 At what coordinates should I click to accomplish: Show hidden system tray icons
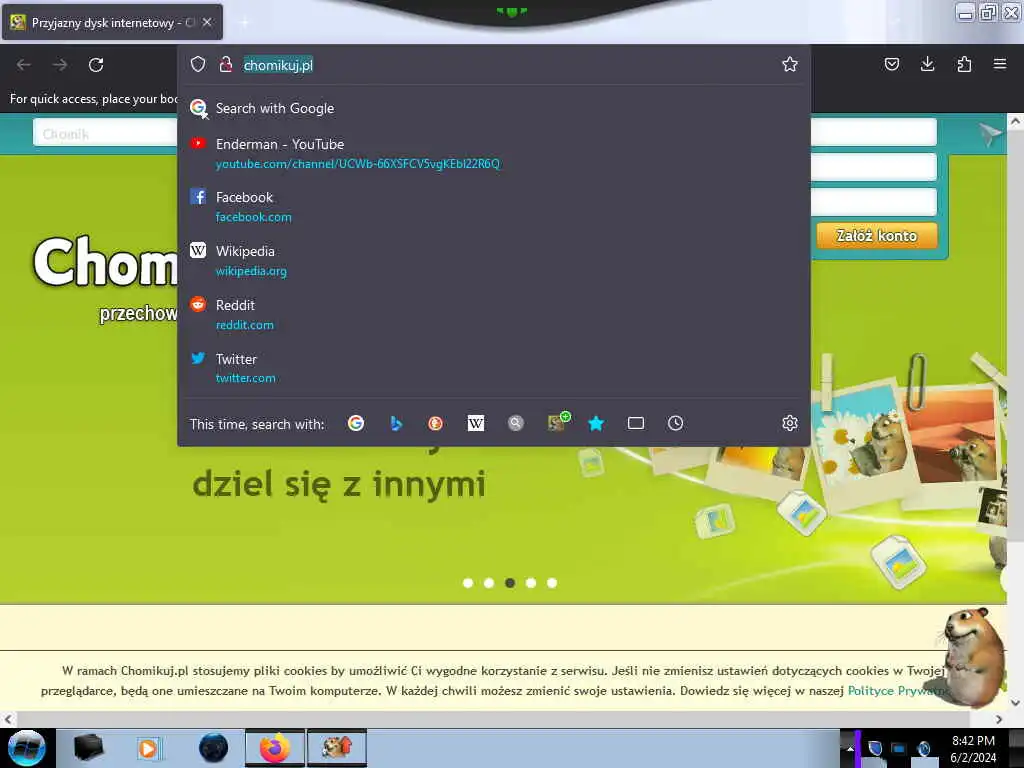tap(850, 748)
